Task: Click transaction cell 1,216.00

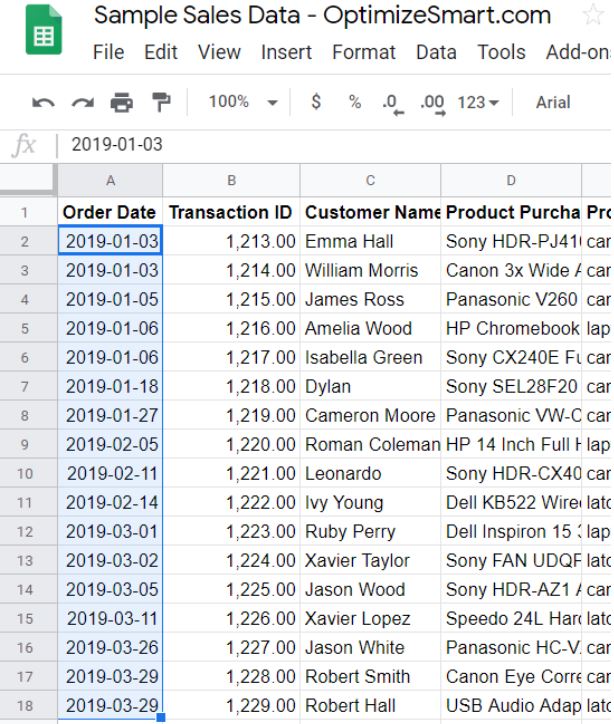Action: (x=231, y=328)
